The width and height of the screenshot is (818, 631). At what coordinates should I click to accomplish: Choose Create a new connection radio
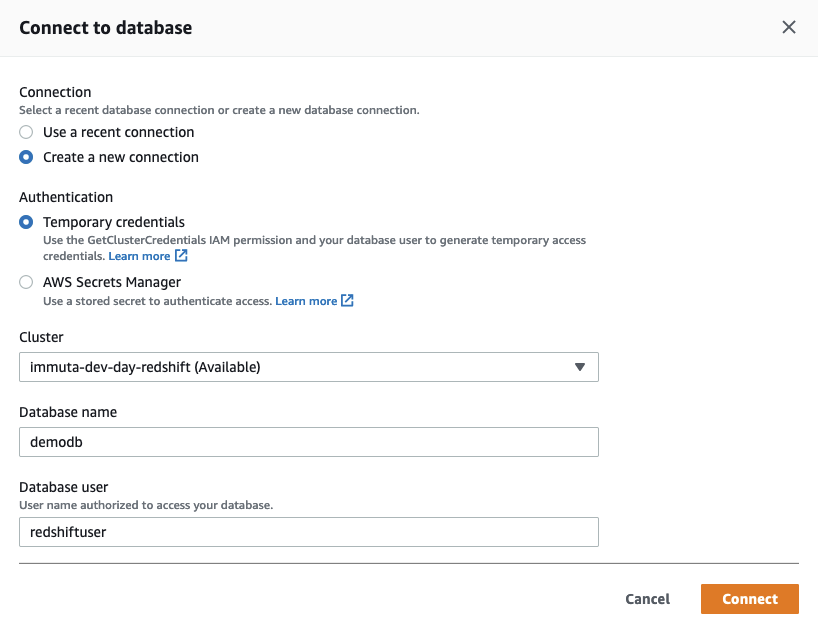click(x=27, y=157)
